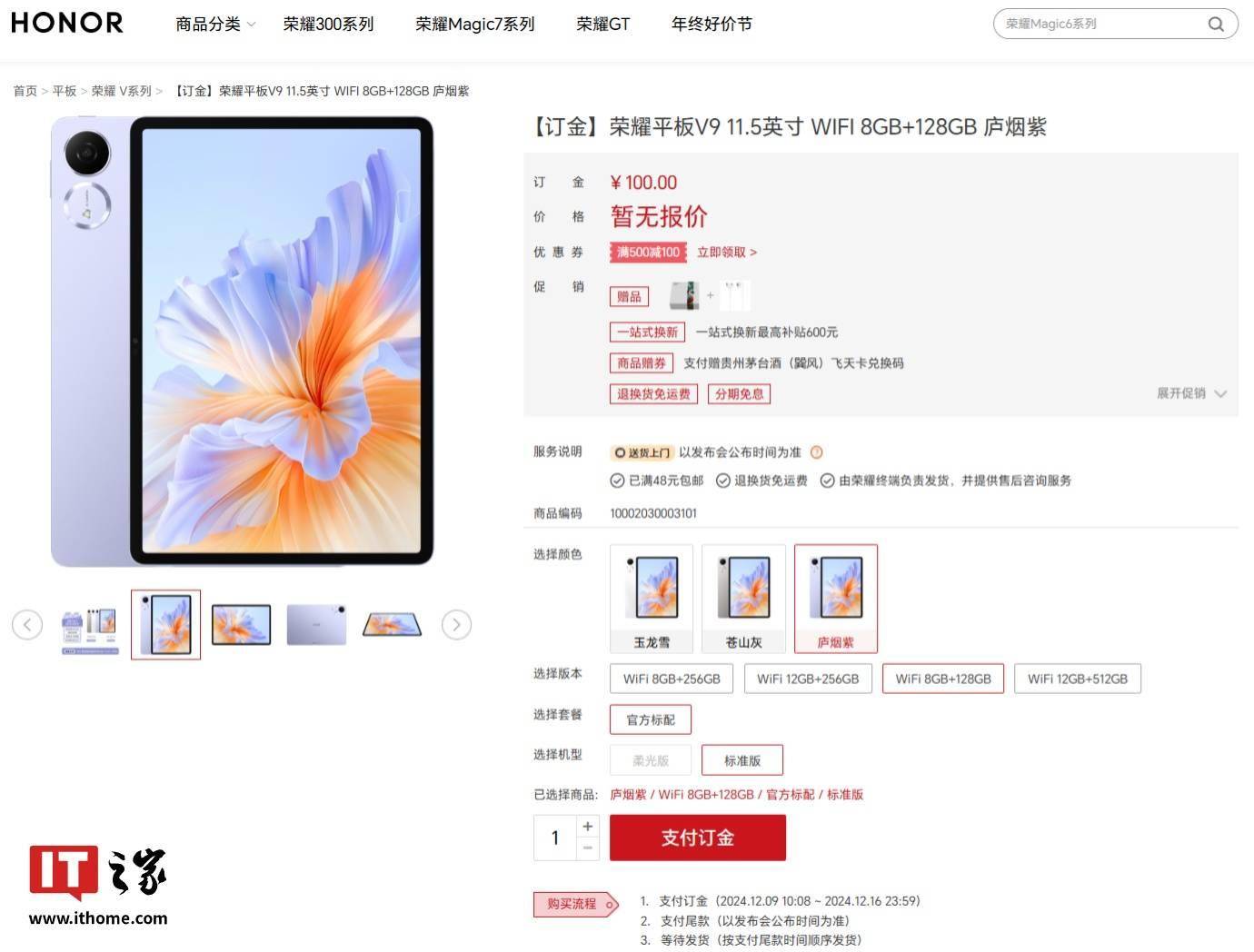
Task: Expand 展开促销 promotions section
Action: 1191,393
